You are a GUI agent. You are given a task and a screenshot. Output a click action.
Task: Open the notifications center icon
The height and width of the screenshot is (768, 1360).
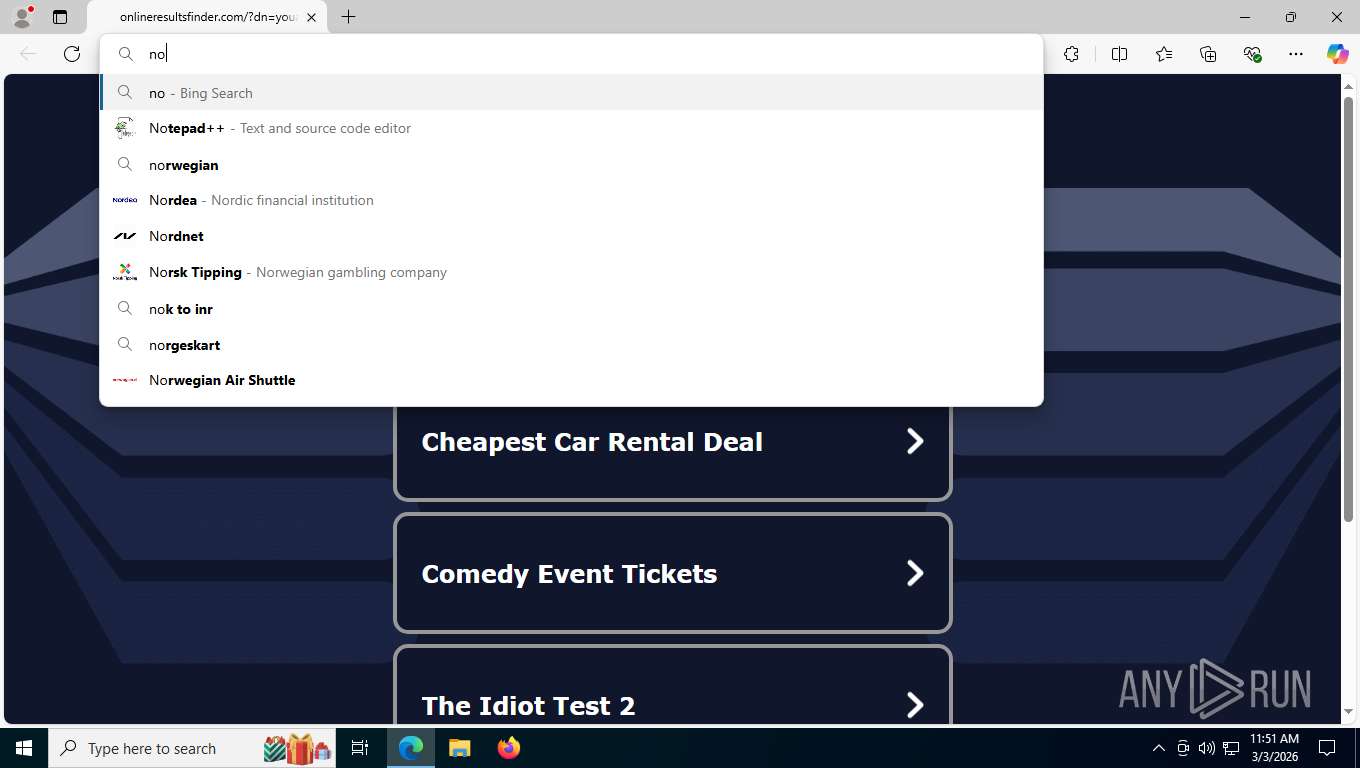pyautogui.click(x=1327, y=748)
